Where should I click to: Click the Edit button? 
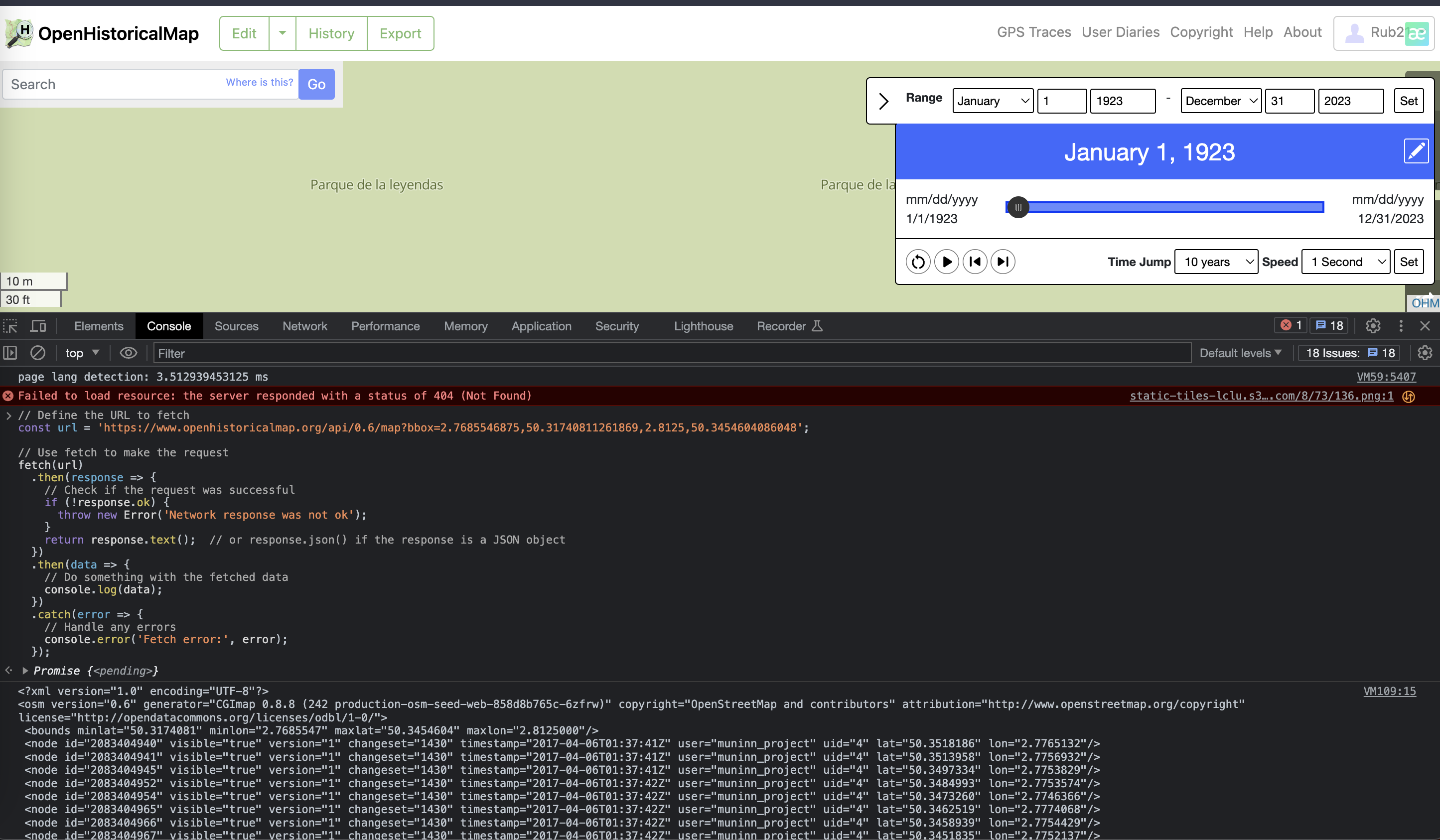(x=244, y=33)
